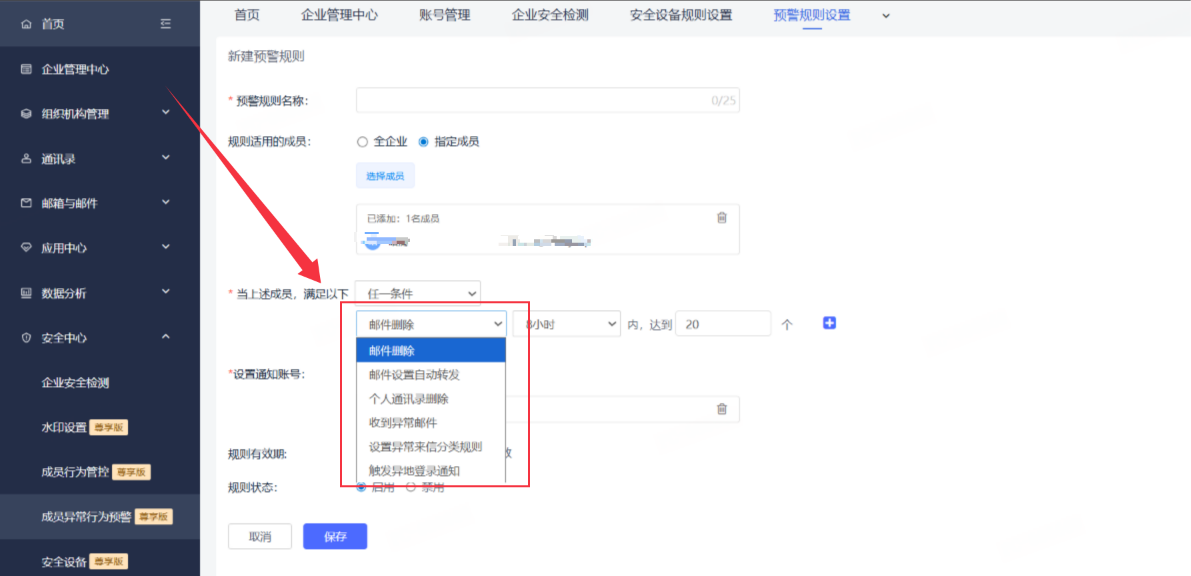Click the 企业管理中心 sidebar icon
The width and height of the screenshot is (1191, 576).
tap(27, 69)
